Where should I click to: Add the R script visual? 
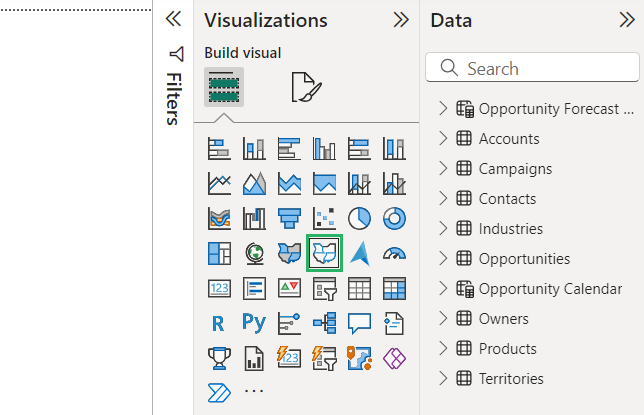point(219,323)
